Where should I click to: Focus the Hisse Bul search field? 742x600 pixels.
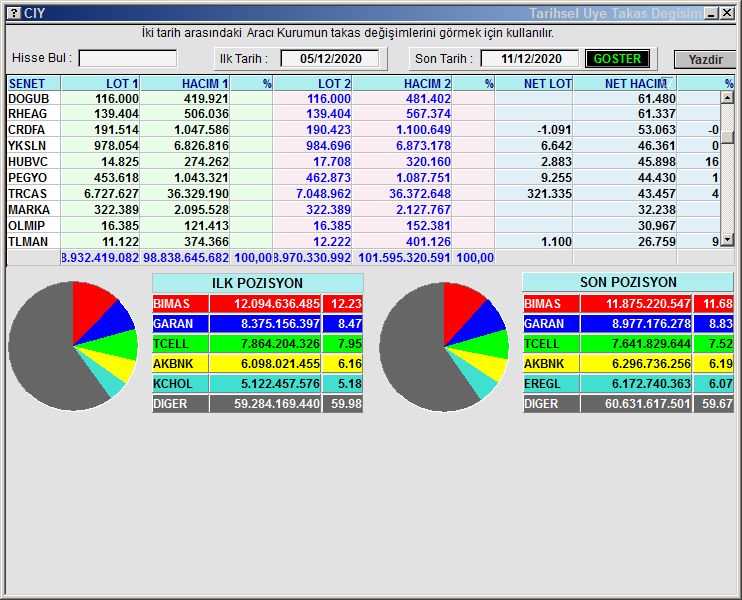point(128,59)
